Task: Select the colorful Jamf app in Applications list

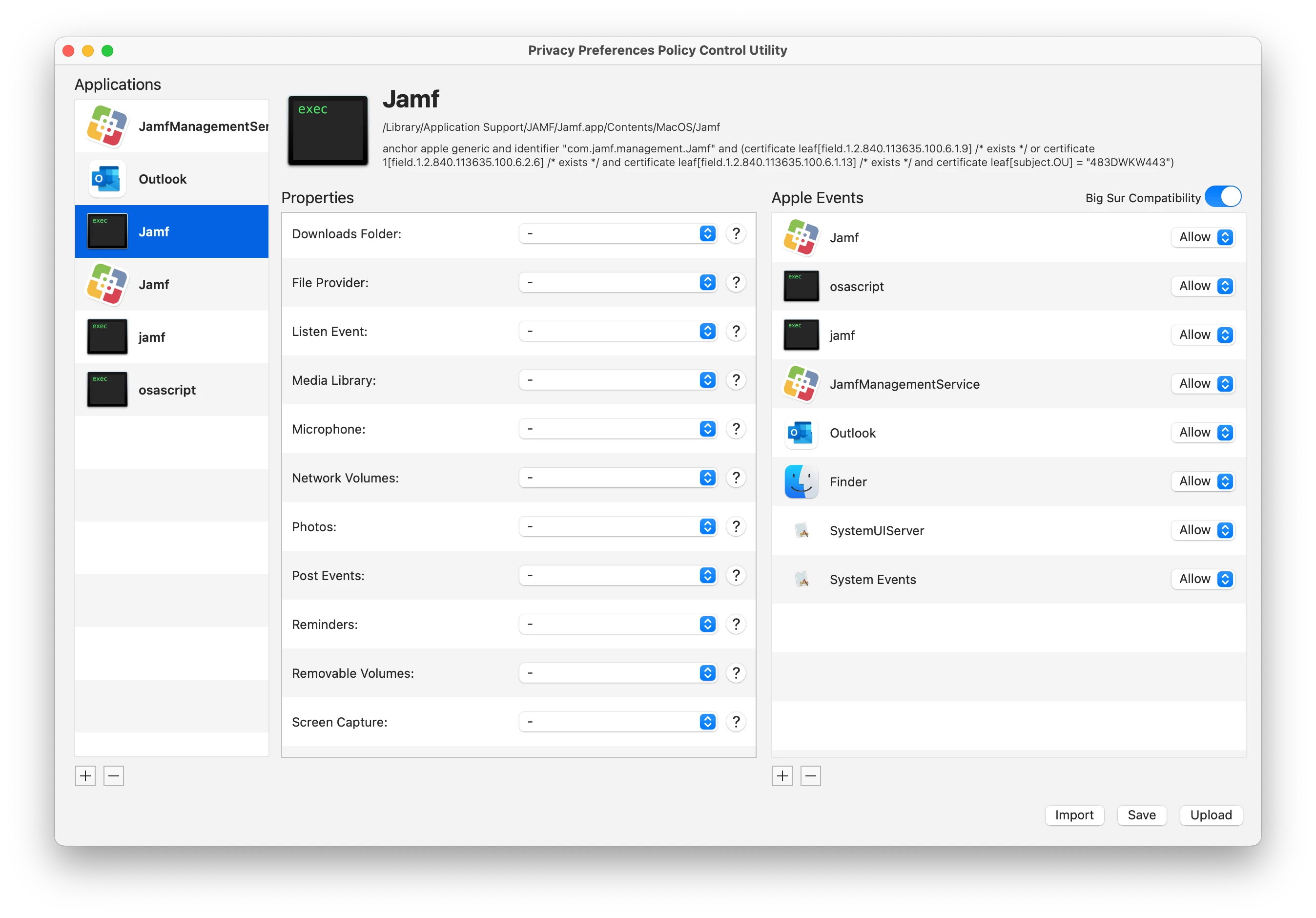Action: point(171,284)
